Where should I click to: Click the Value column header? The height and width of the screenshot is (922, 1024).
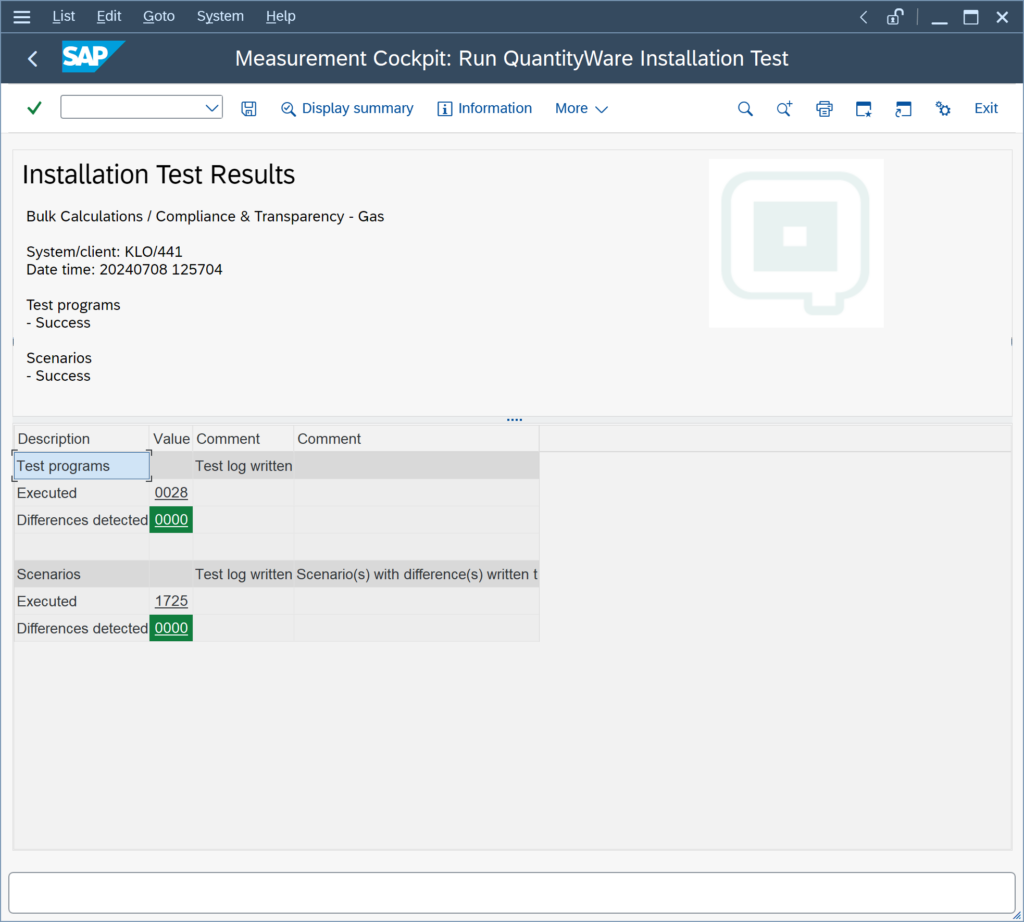click(171, 439)
